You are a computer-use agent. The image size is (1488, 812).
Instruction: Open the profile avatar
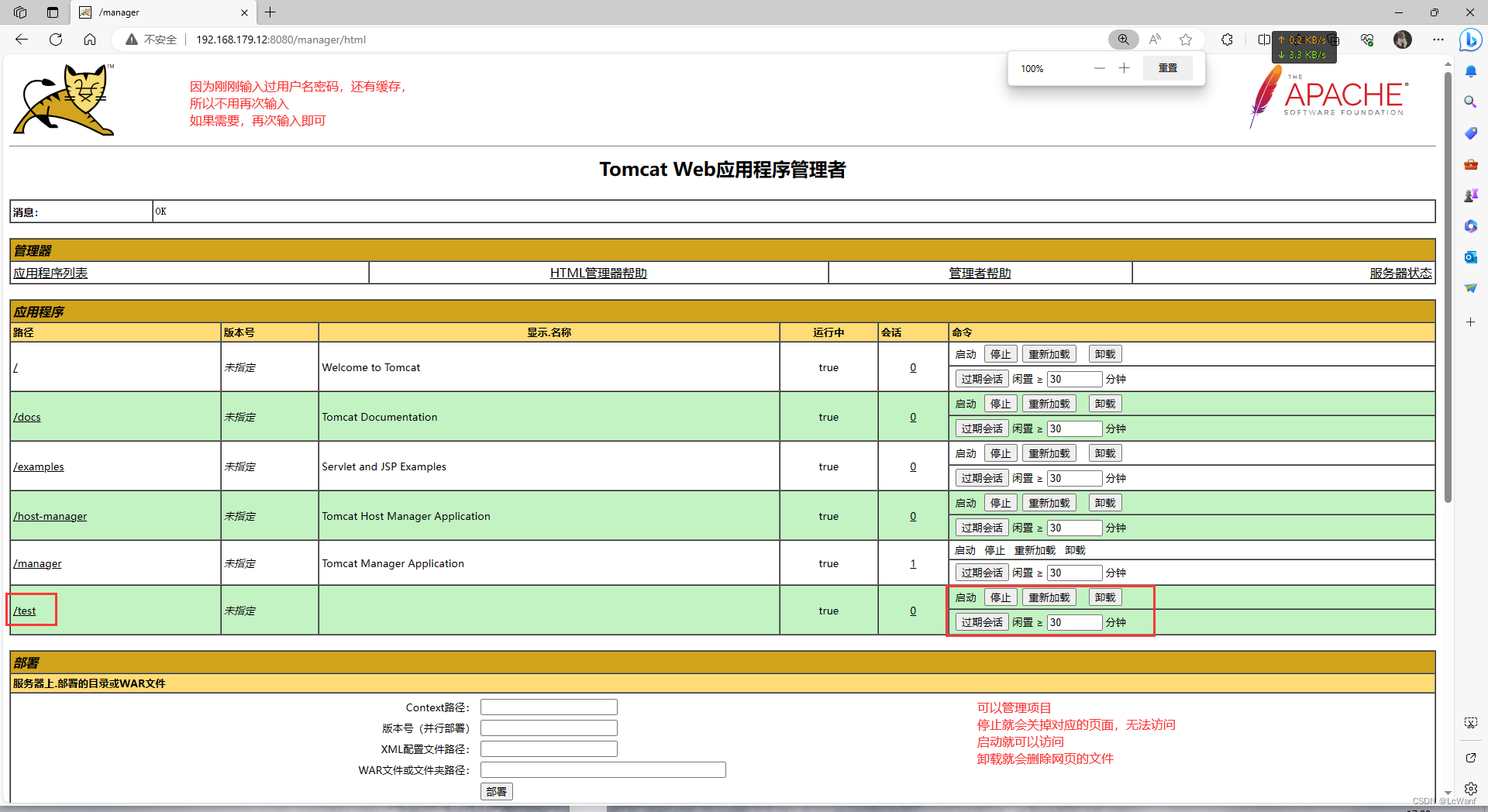pyautogui.click(x=1403, y=40)
